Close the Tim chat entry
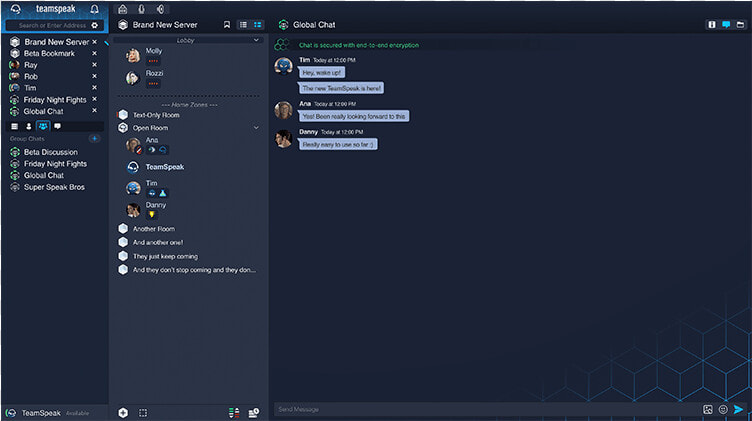This screenshot has height=421, width=752. coord(94,88)
